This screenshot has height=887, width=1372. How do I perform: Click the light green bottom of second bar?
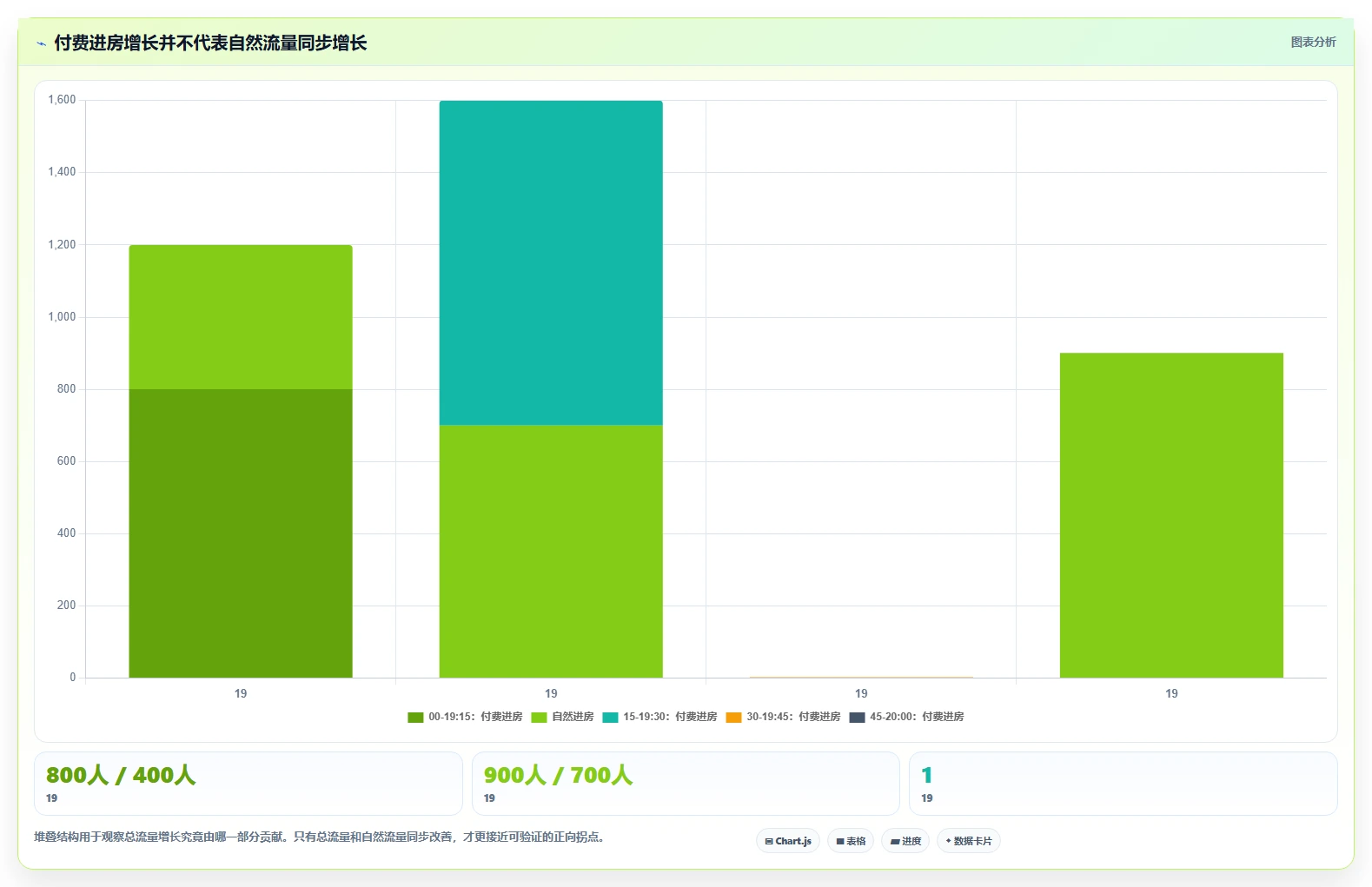point(551,551)
